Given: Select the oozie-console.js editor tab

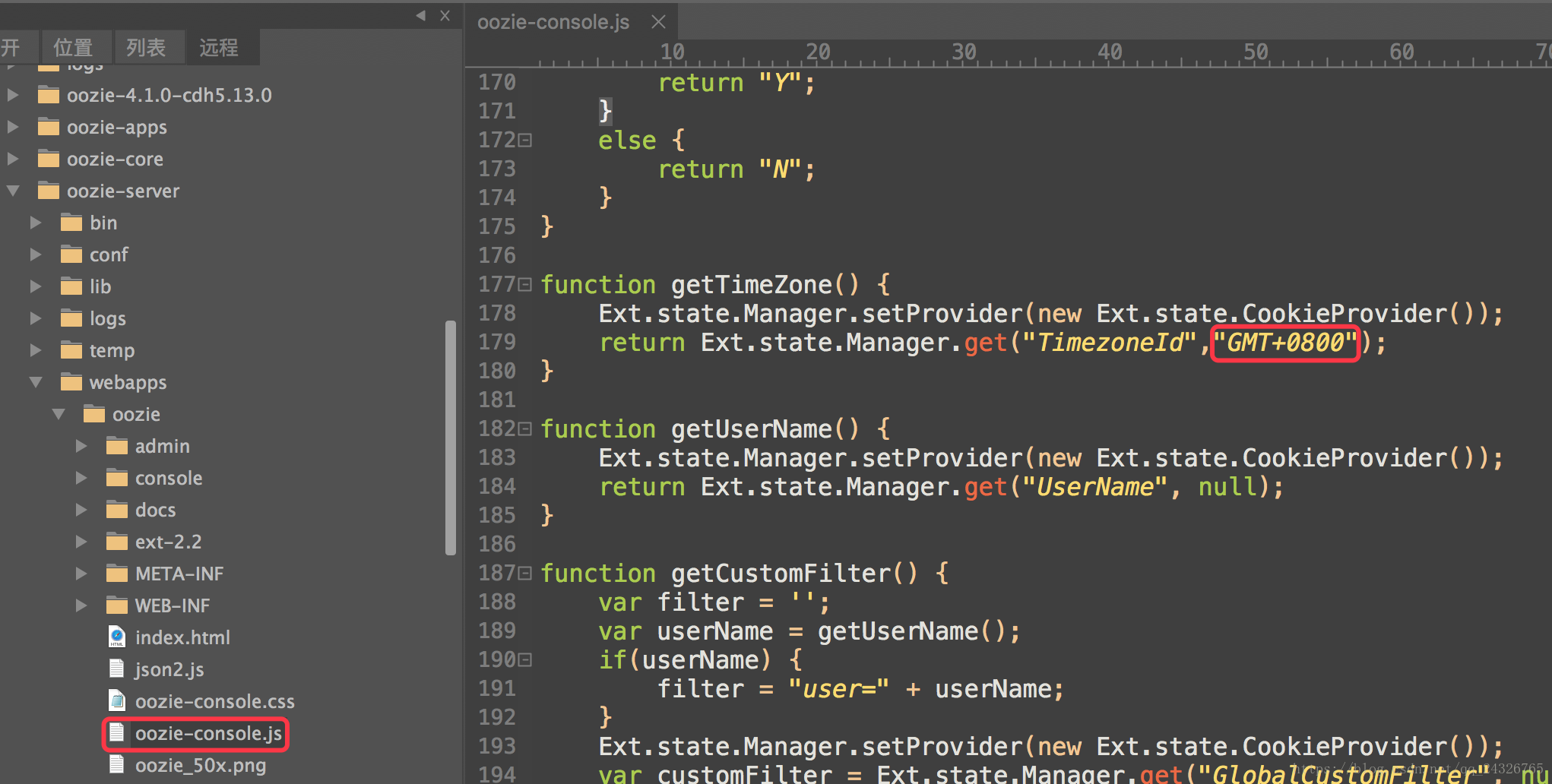Looking at the screenshot, I should coord(553,22).
